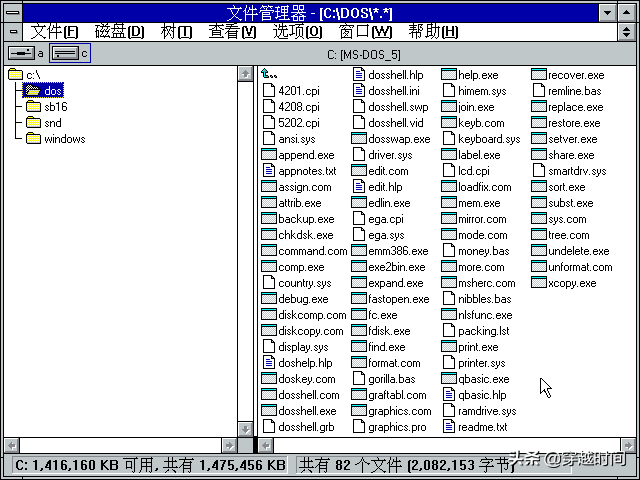Viewport: 640px width, 480px height.
Task: Click the dosshell.hlp document icon
Action: 359,74
